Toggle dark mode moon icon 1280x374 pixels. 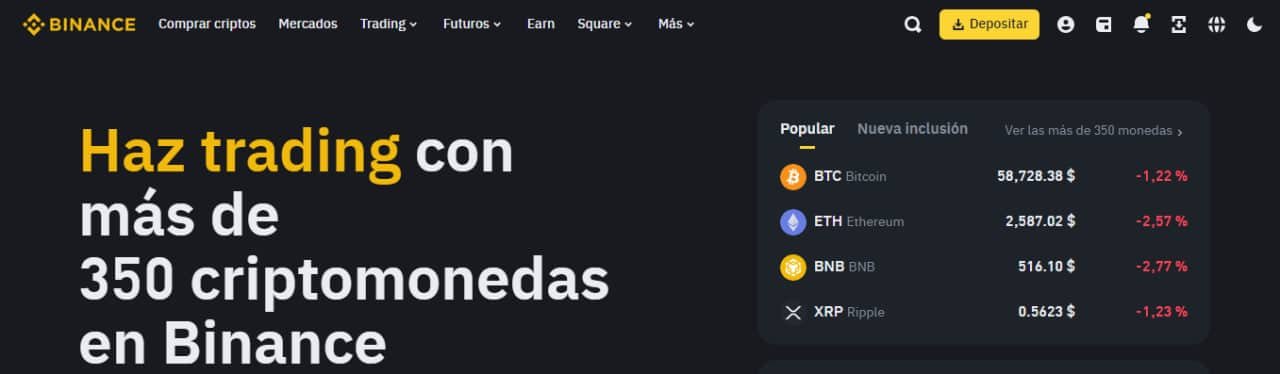coord(1254,25)
